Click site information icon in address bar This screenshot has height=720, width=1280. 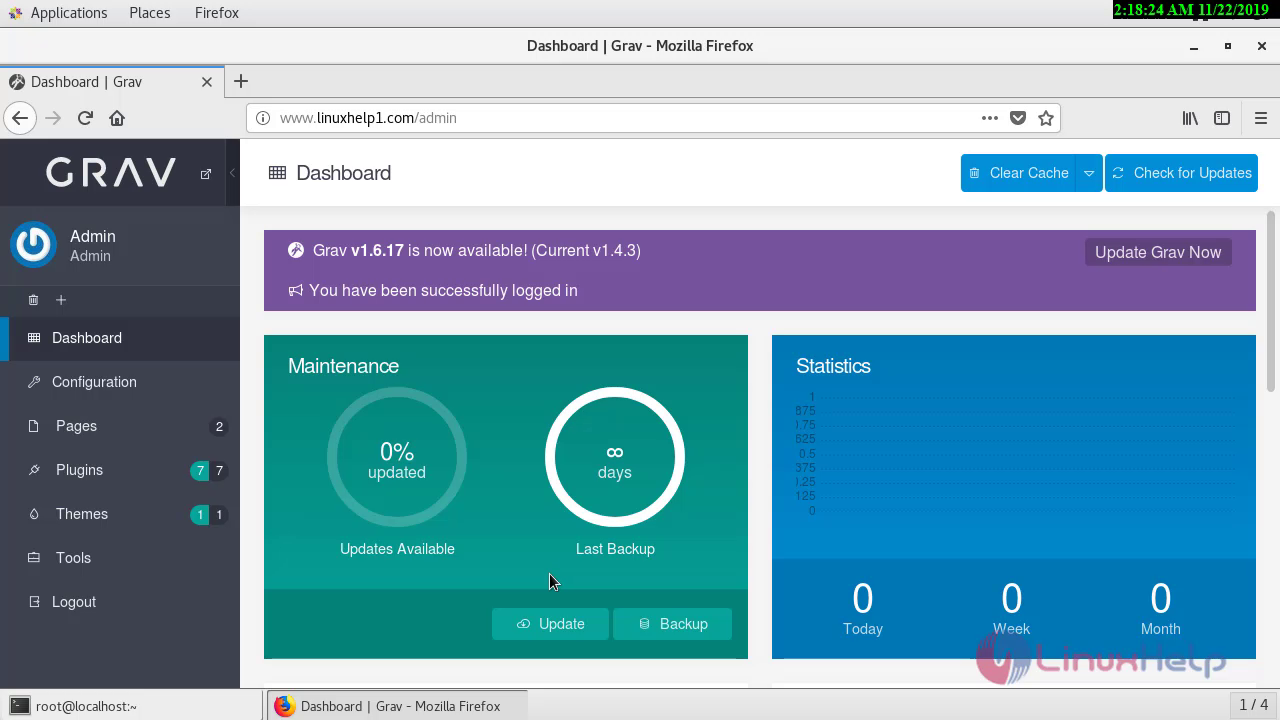[x=263, y=118]
